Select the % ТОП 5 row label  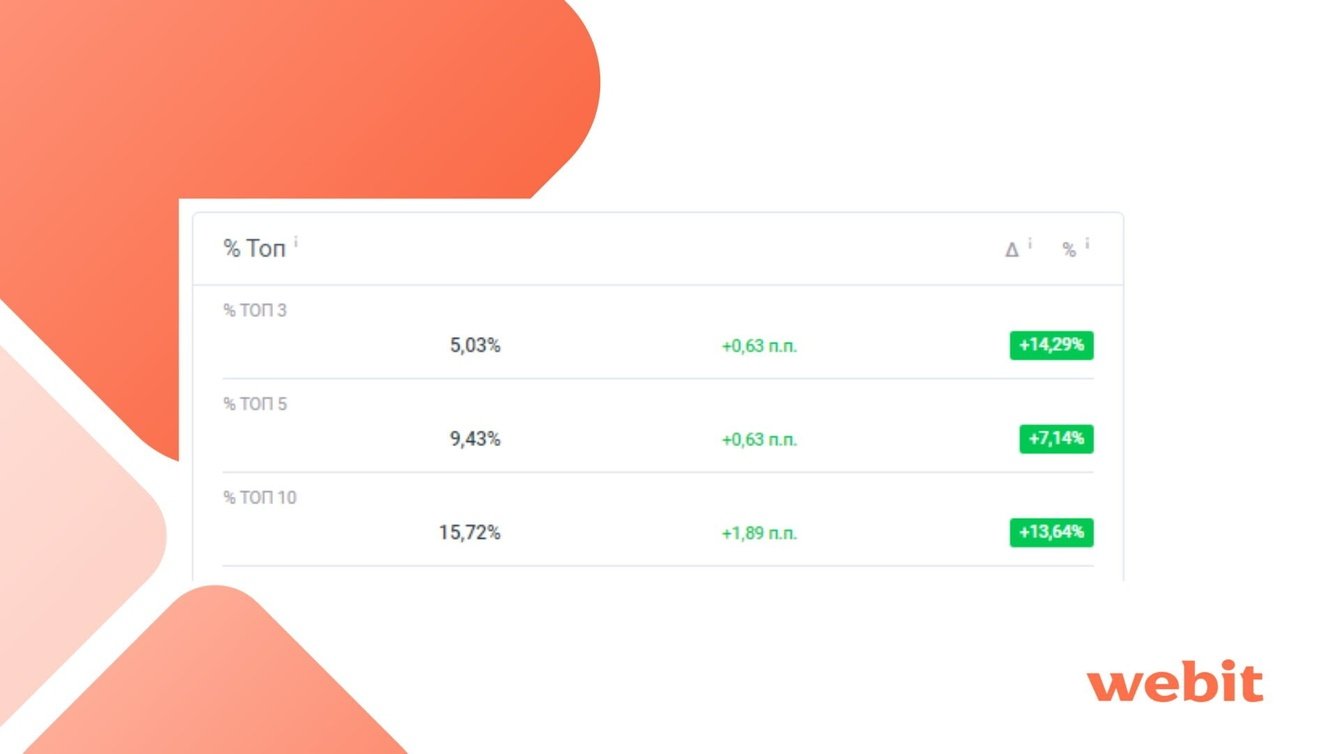tap(255, 404)
